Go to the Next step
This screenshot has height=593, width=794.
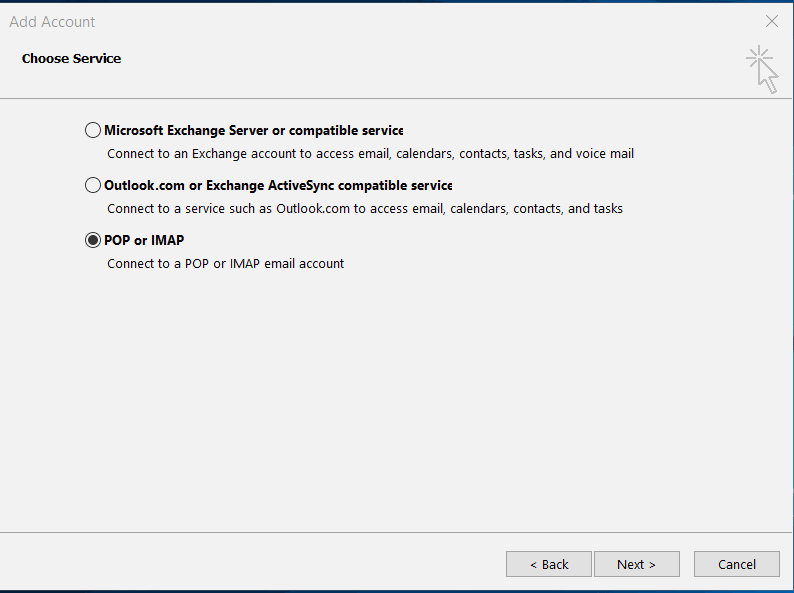637,564
